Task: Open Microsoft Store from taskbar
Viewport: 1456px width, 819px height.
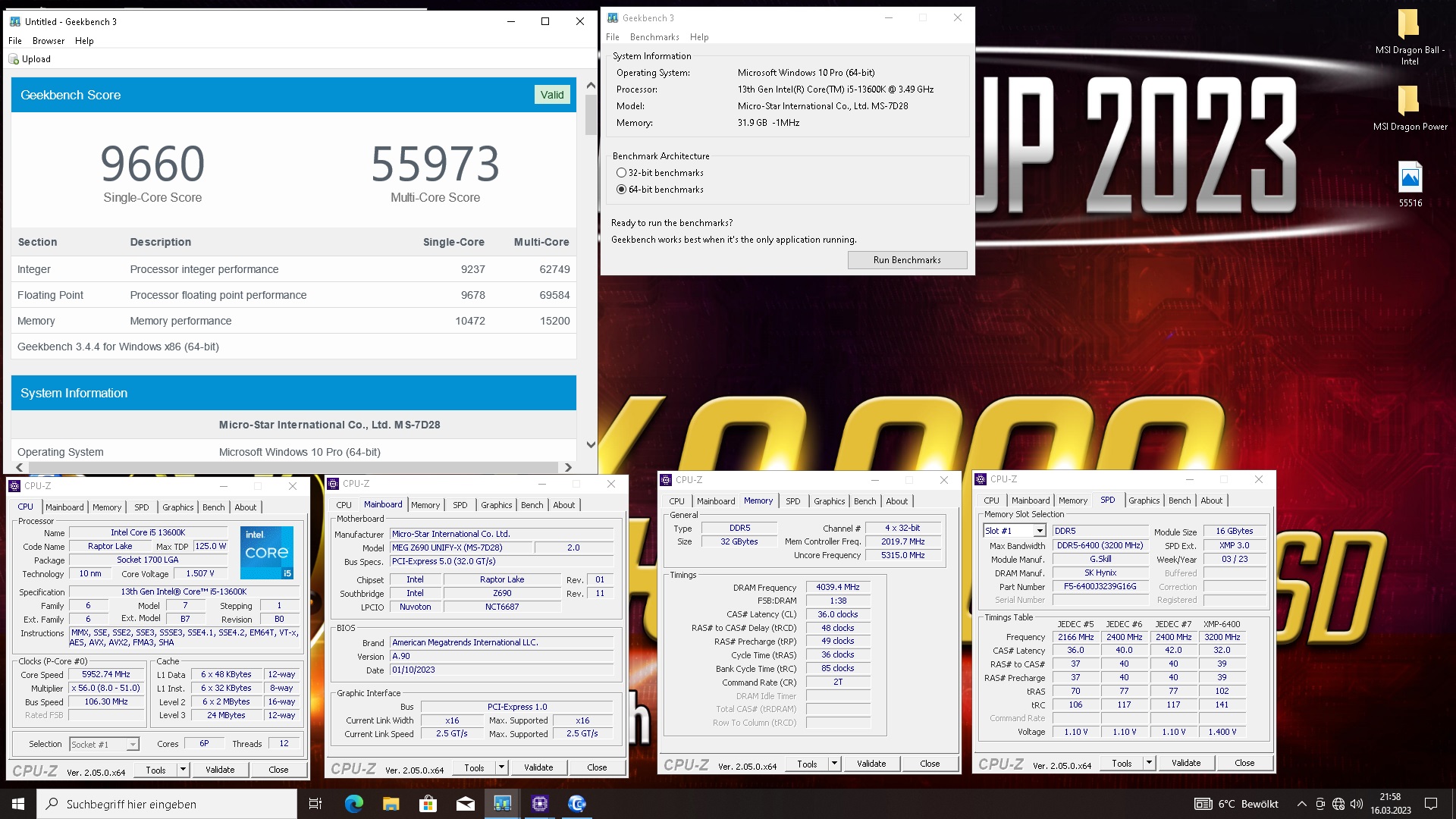Action: (x=428, y=804)
